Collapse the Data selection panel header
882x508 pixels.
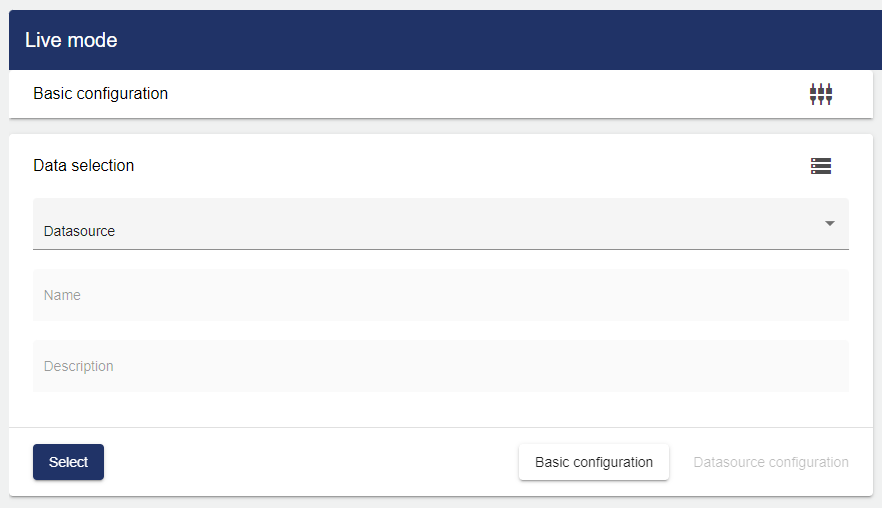click(x=440, y=166)
